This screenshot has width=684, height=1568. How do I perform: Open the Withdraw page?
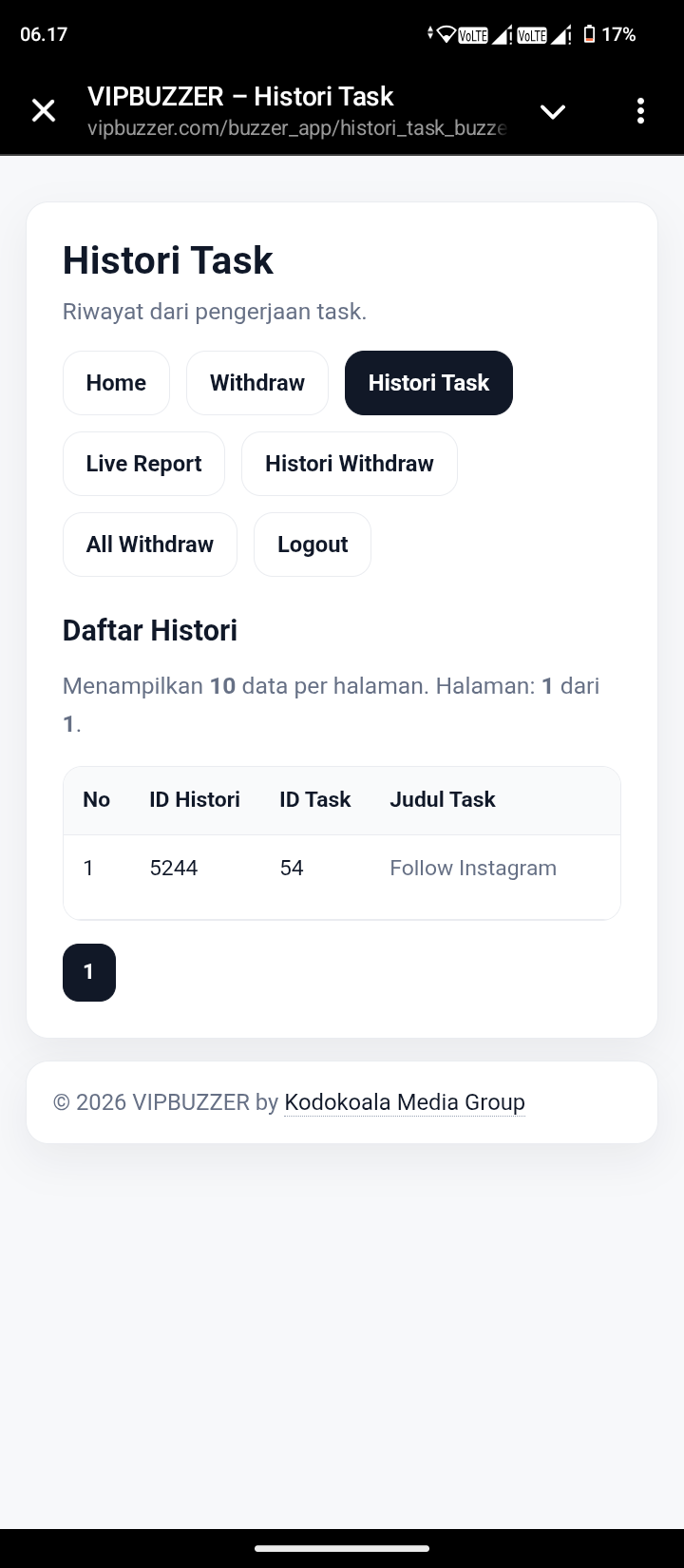click(x=256, y=383)
